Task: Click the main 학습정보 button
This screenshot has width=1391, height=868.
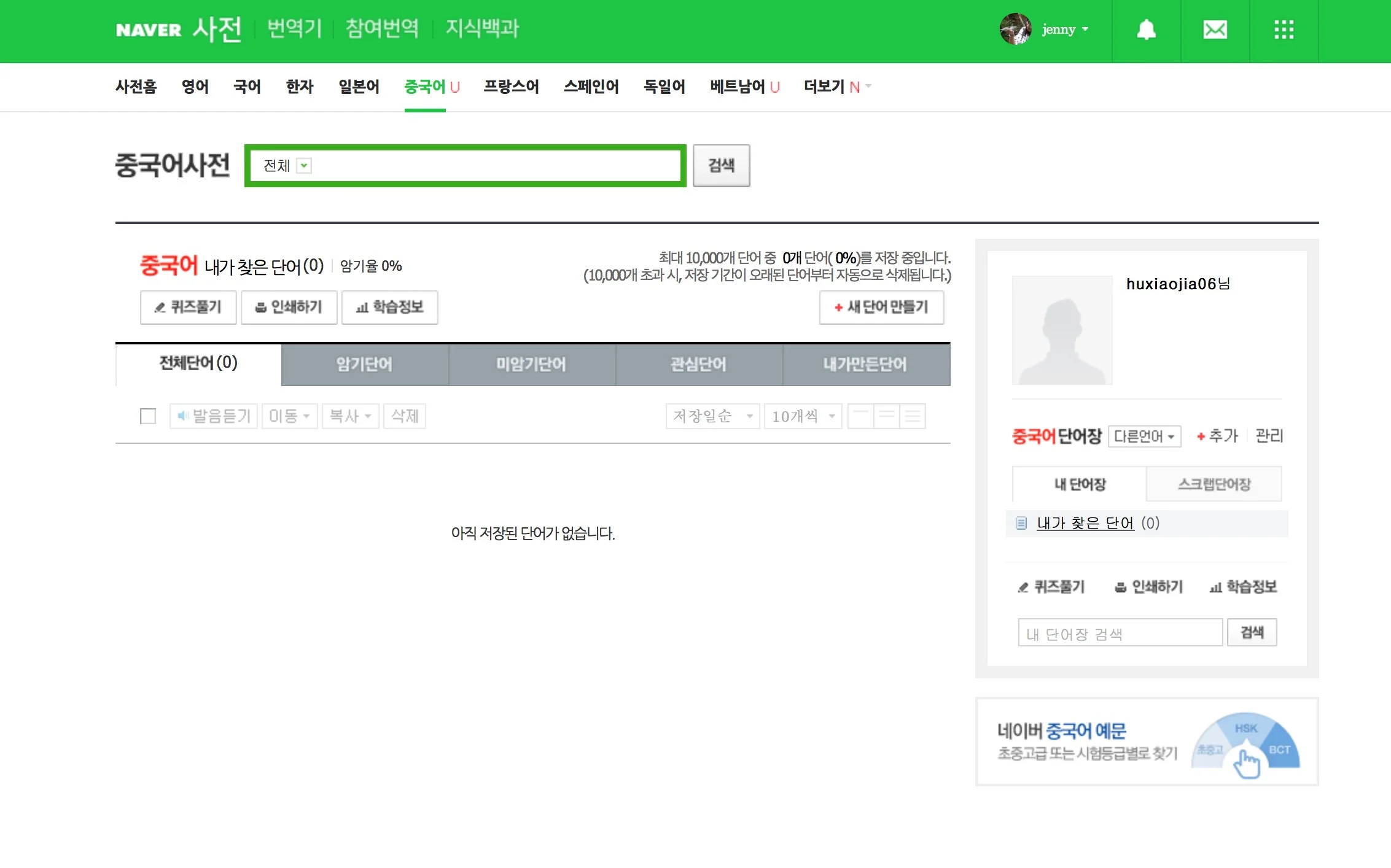Action: pos(389,307)
